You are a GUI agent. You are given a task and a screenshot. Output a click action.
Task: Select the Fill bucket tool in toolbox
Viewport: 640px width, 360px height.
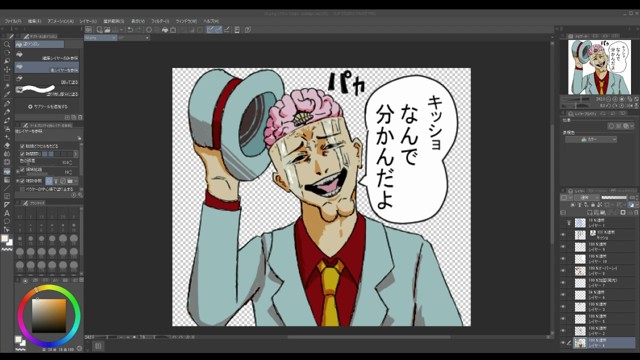(x=7, y=171)
